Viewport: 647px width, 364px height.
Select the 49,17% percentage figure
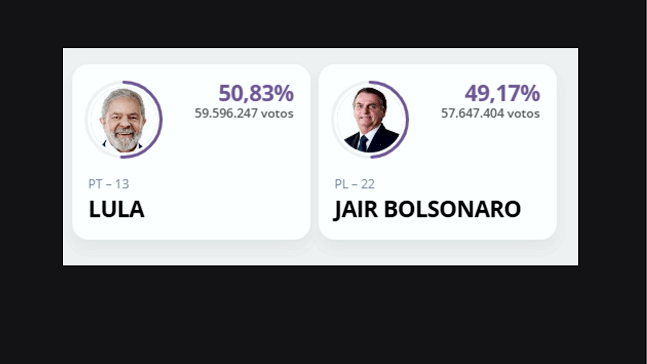click(x=502, y=93)
